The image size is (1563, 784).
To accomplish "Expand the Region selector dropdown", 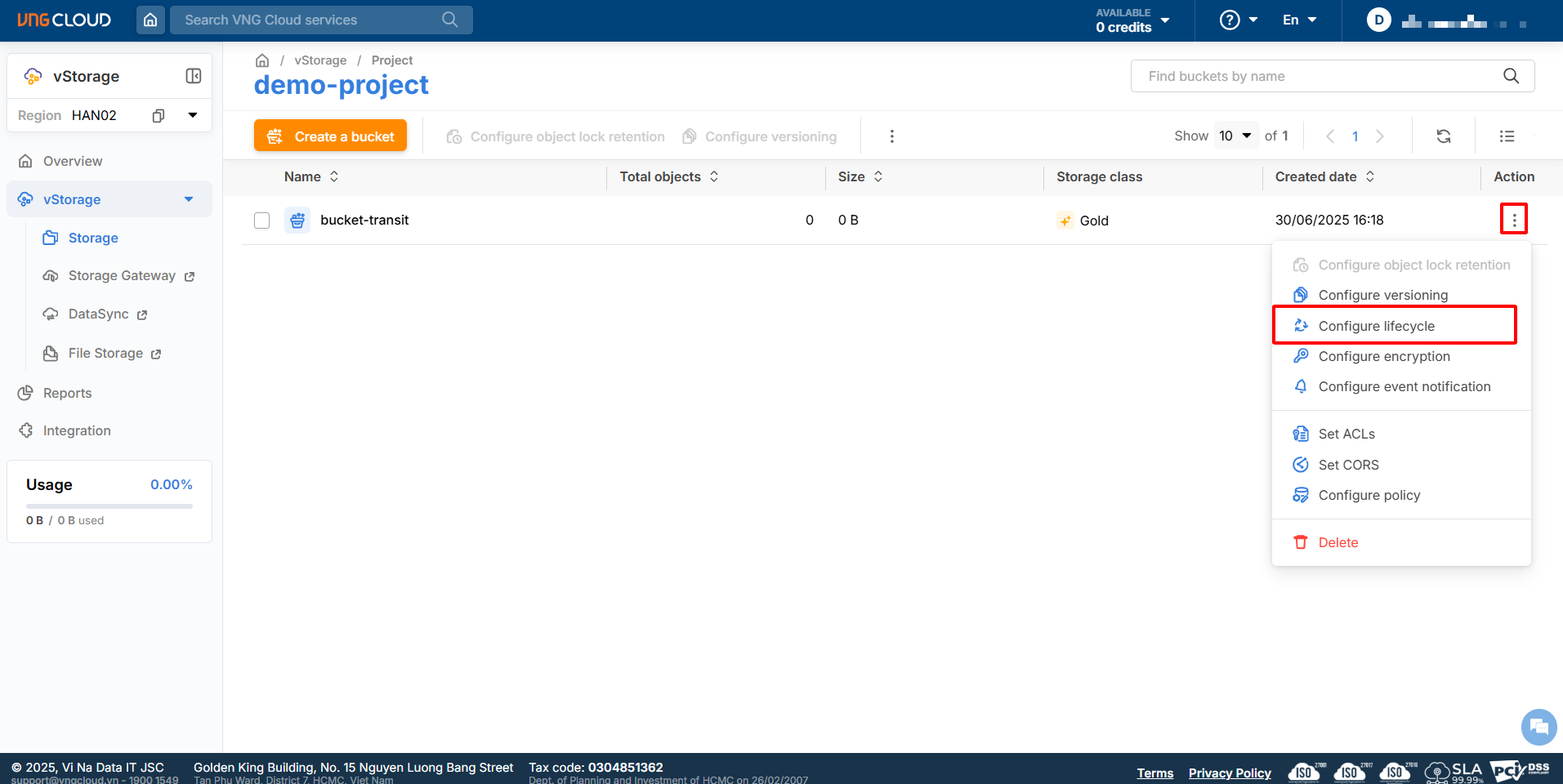I will pyautogui.click(x=193, y=115).
